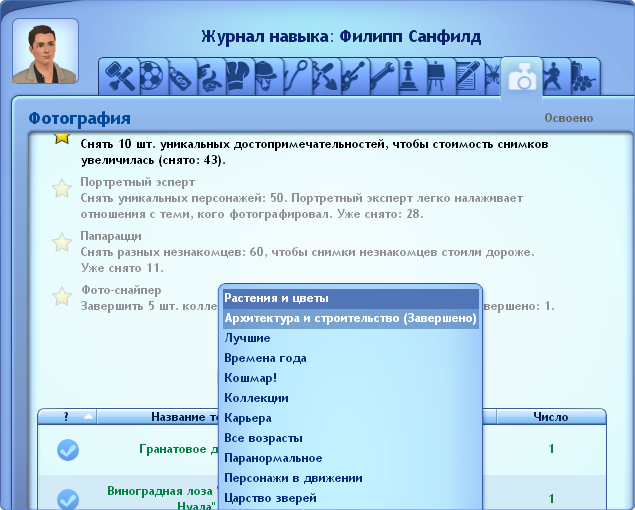
Task: Open the handiness skill tab with wrench icon
Action: click(383, 76)
